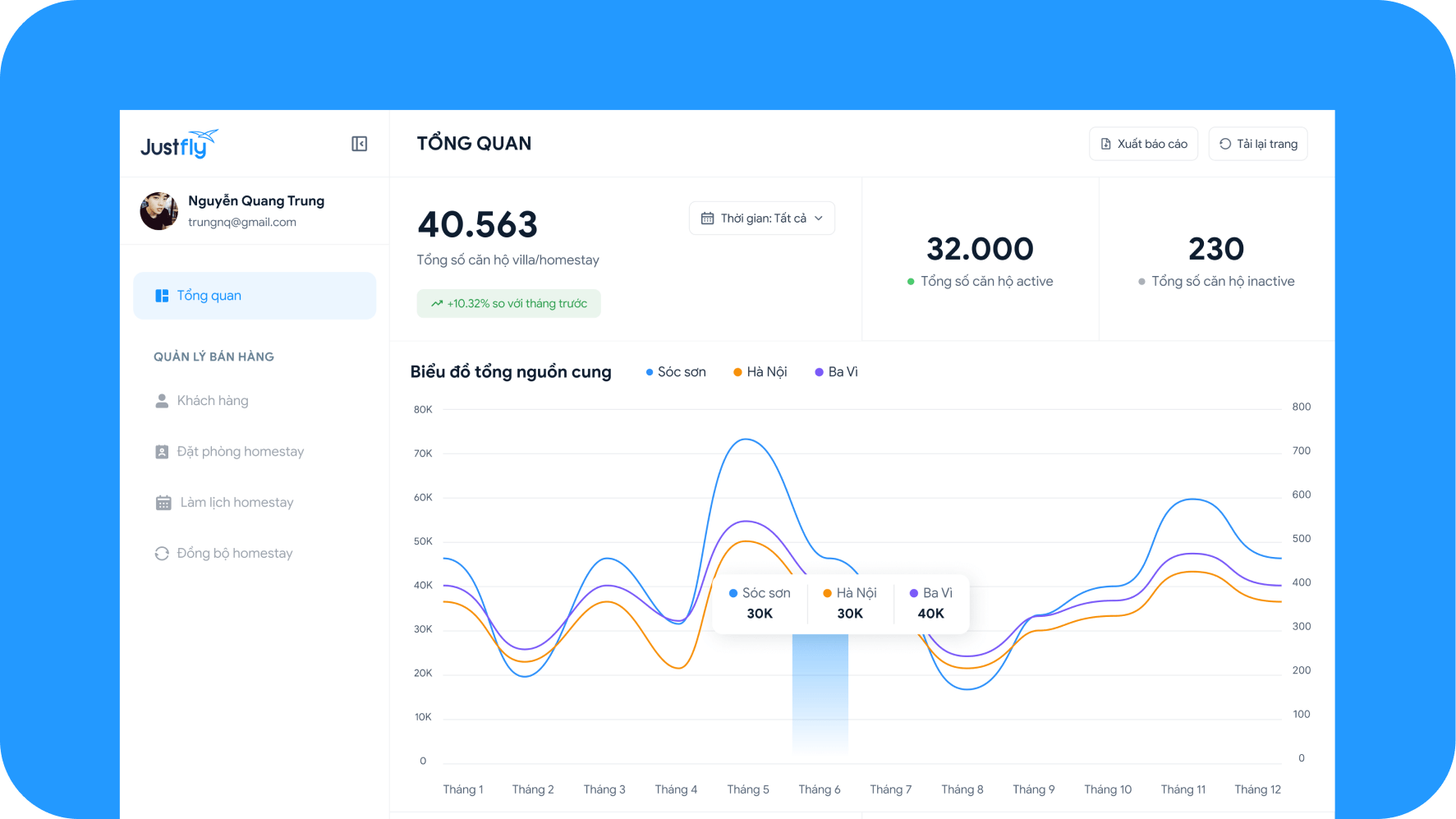Click the Tổng quan dashboard icon
The image size is (1456, 819).
tap(162, 296)
